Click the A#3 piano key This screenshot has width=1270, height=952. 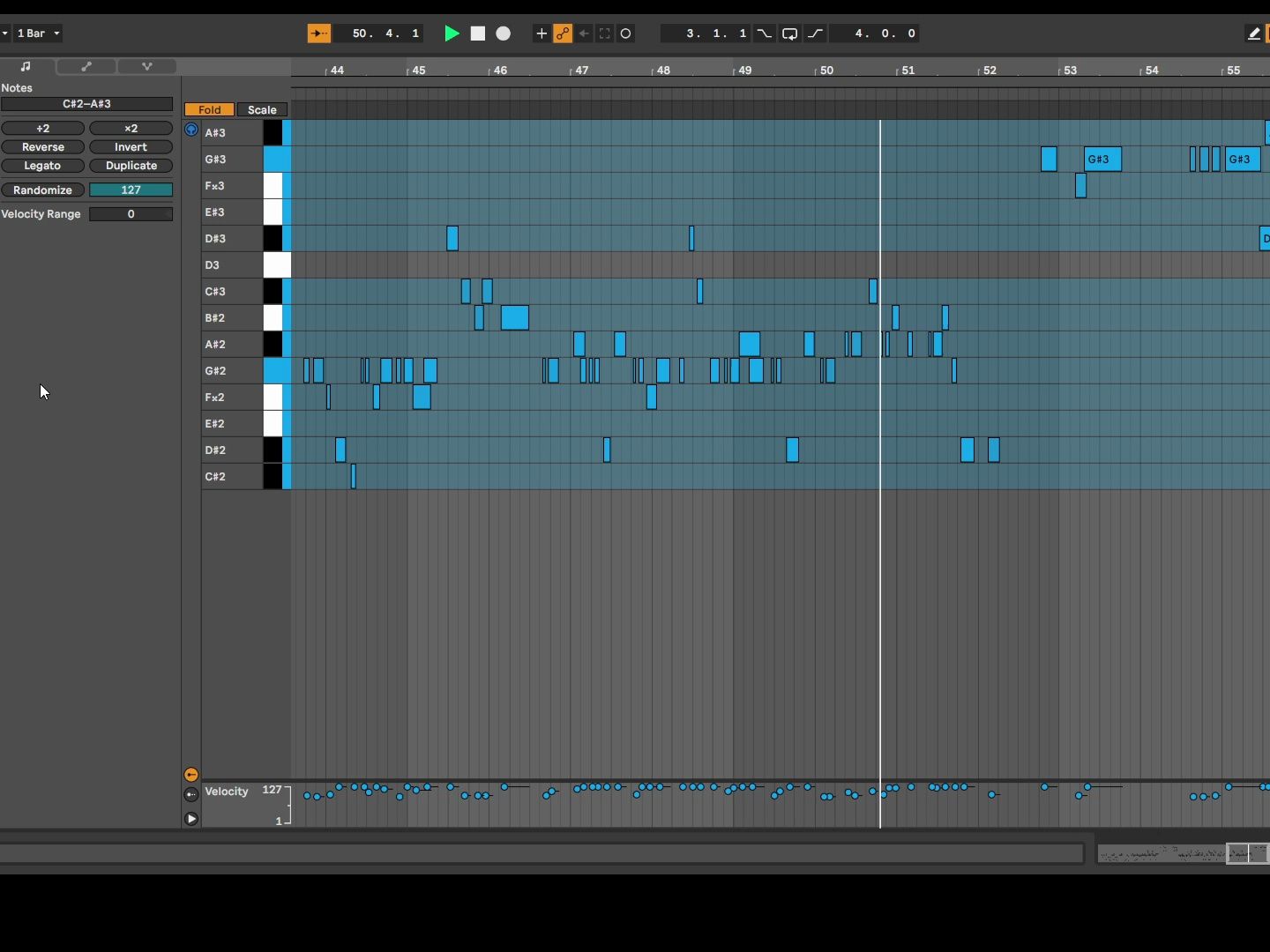tap(273, 133)
